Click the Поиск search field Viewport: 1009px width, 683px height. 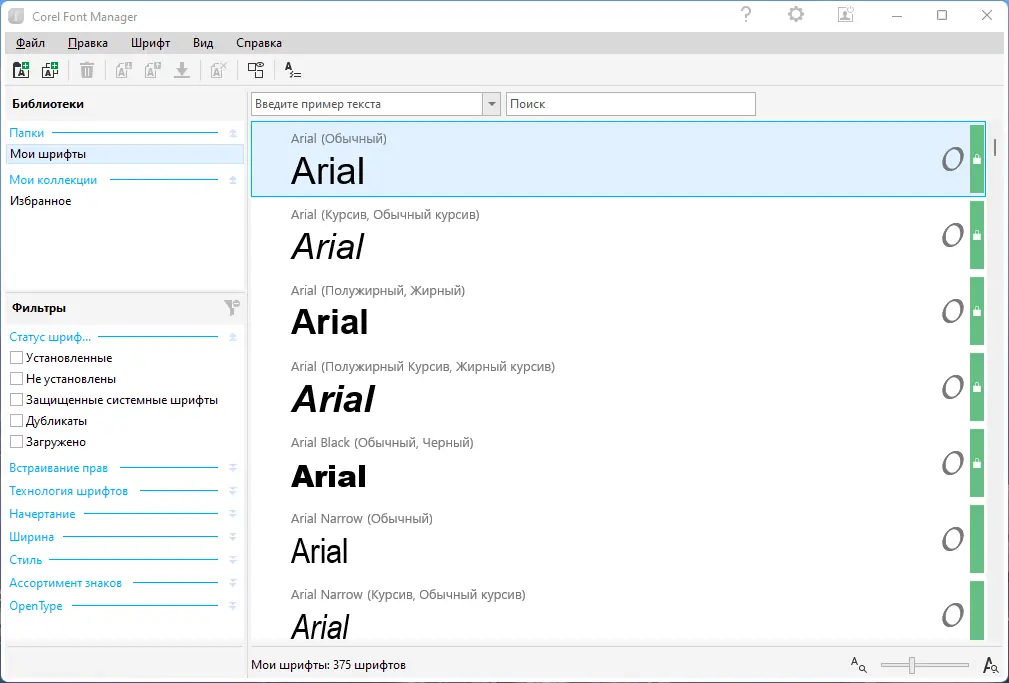[631, 104]
